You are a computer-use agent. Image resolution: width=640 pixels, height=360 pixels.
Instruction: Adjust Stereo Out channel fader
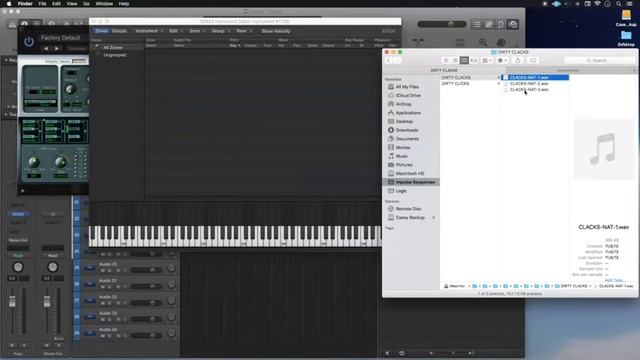click(47, 302)
